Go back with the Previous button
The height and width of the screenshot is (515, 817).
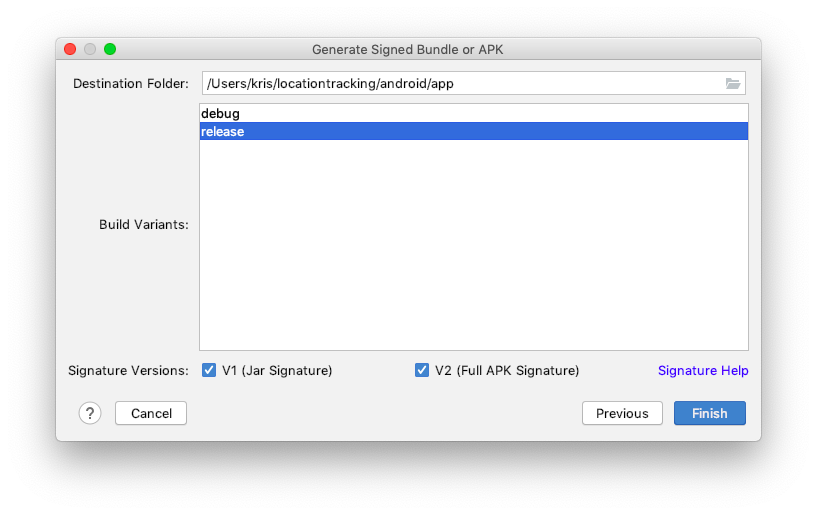(622, 413)
